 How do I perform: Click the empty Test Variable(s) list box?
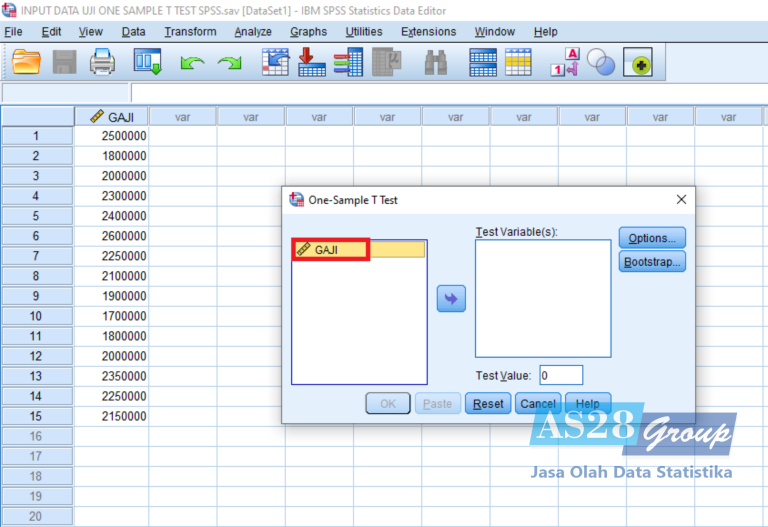click(542, 298)
